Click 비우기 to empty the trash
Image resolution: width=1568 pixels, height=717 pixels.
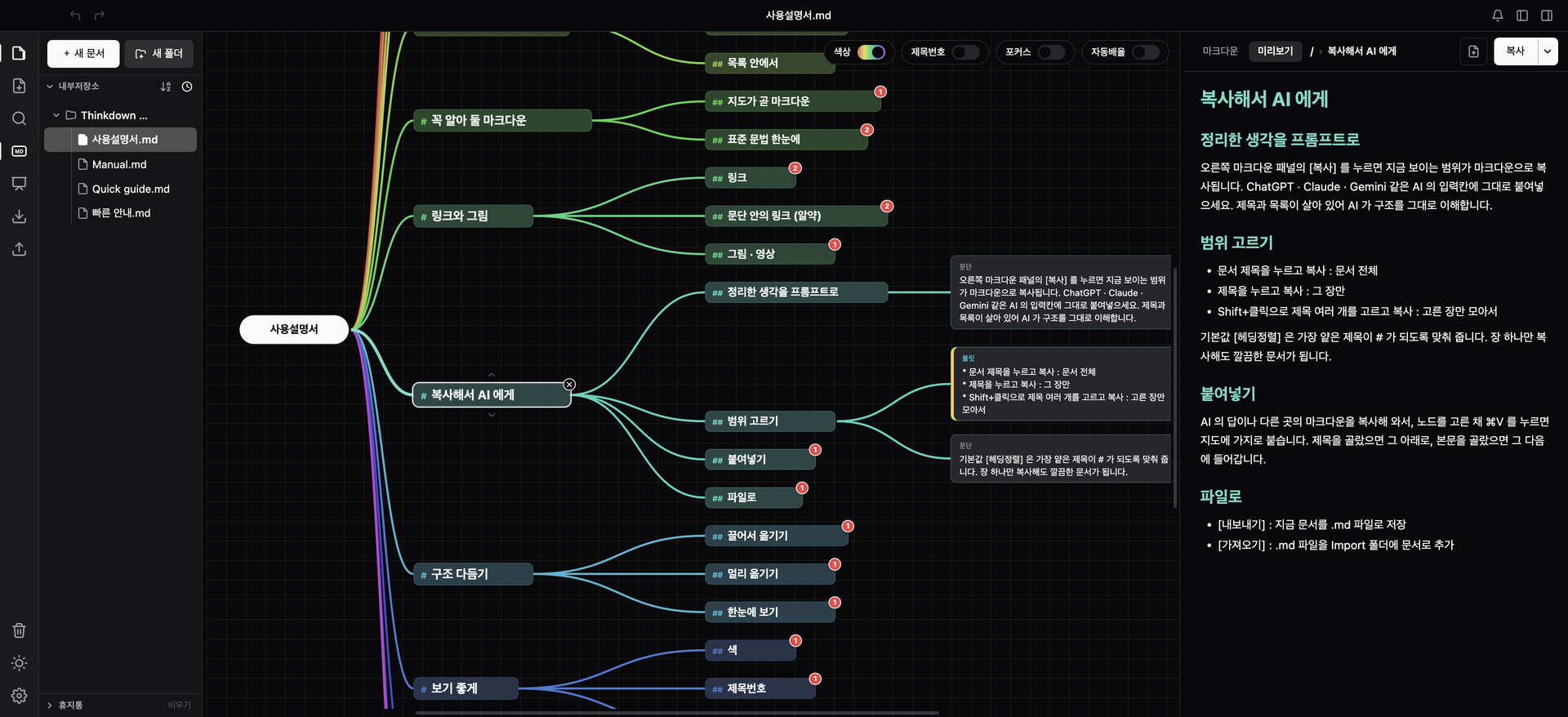[179, 706]
